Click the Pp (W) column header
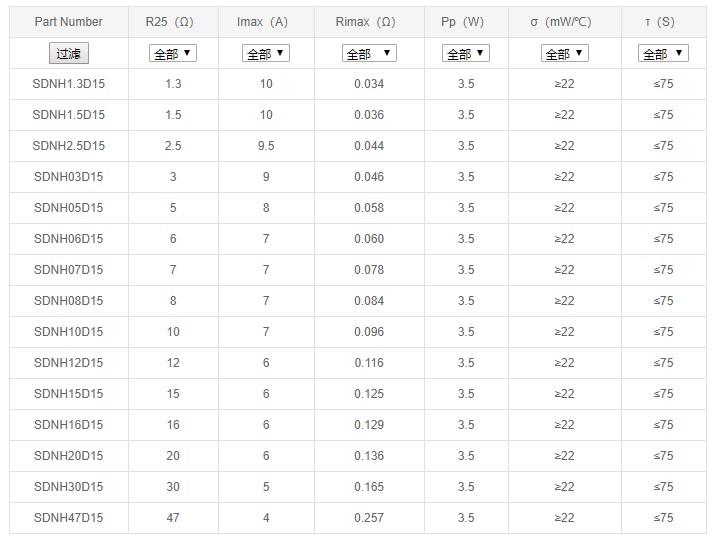 [x=466, y=22]
